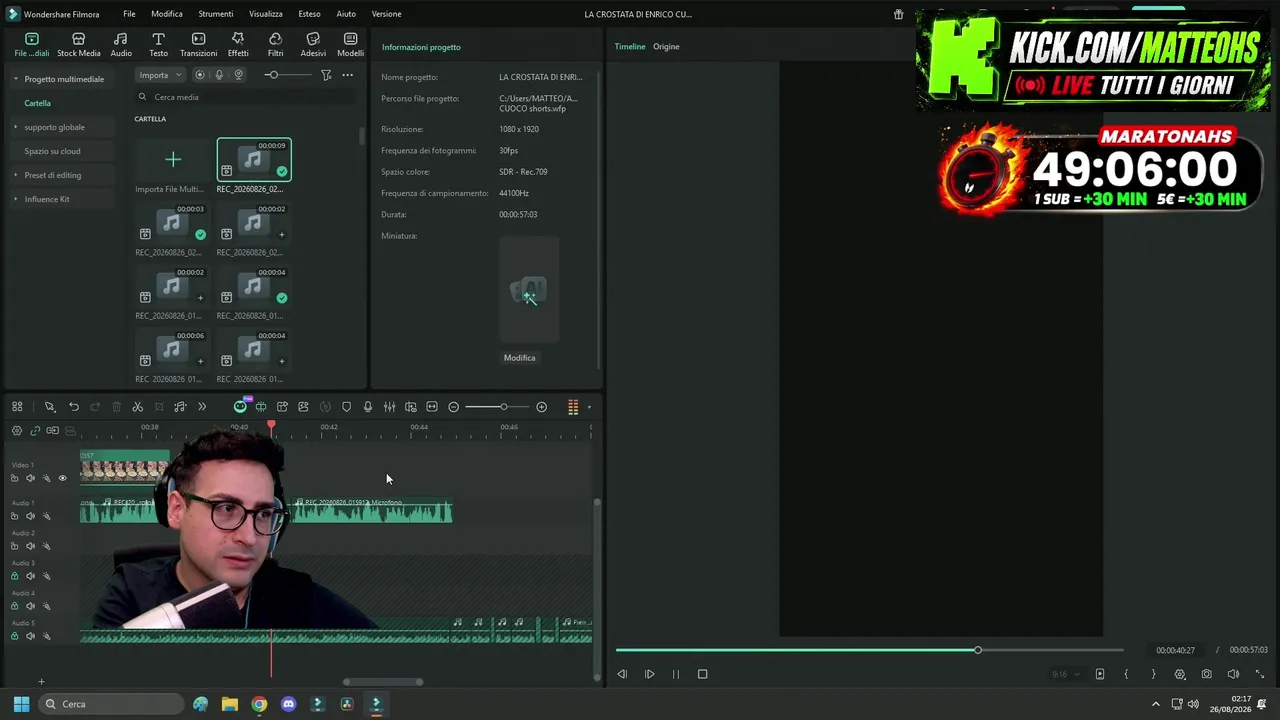This screenshot has width=1280, height=720.
Task: Click the timeline zoom slider handle
Action: (504, 407)
